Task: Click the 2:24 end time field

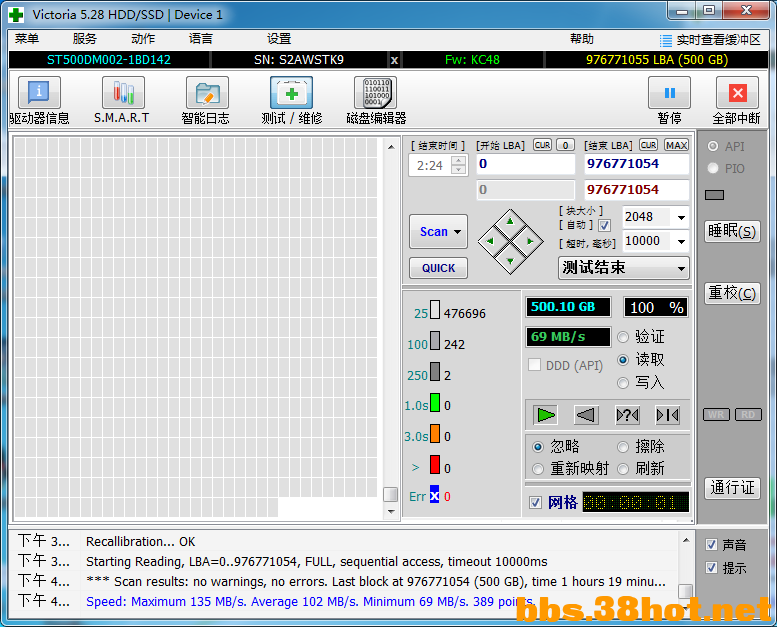Action: pyautogui.click(x=430, y=166)
